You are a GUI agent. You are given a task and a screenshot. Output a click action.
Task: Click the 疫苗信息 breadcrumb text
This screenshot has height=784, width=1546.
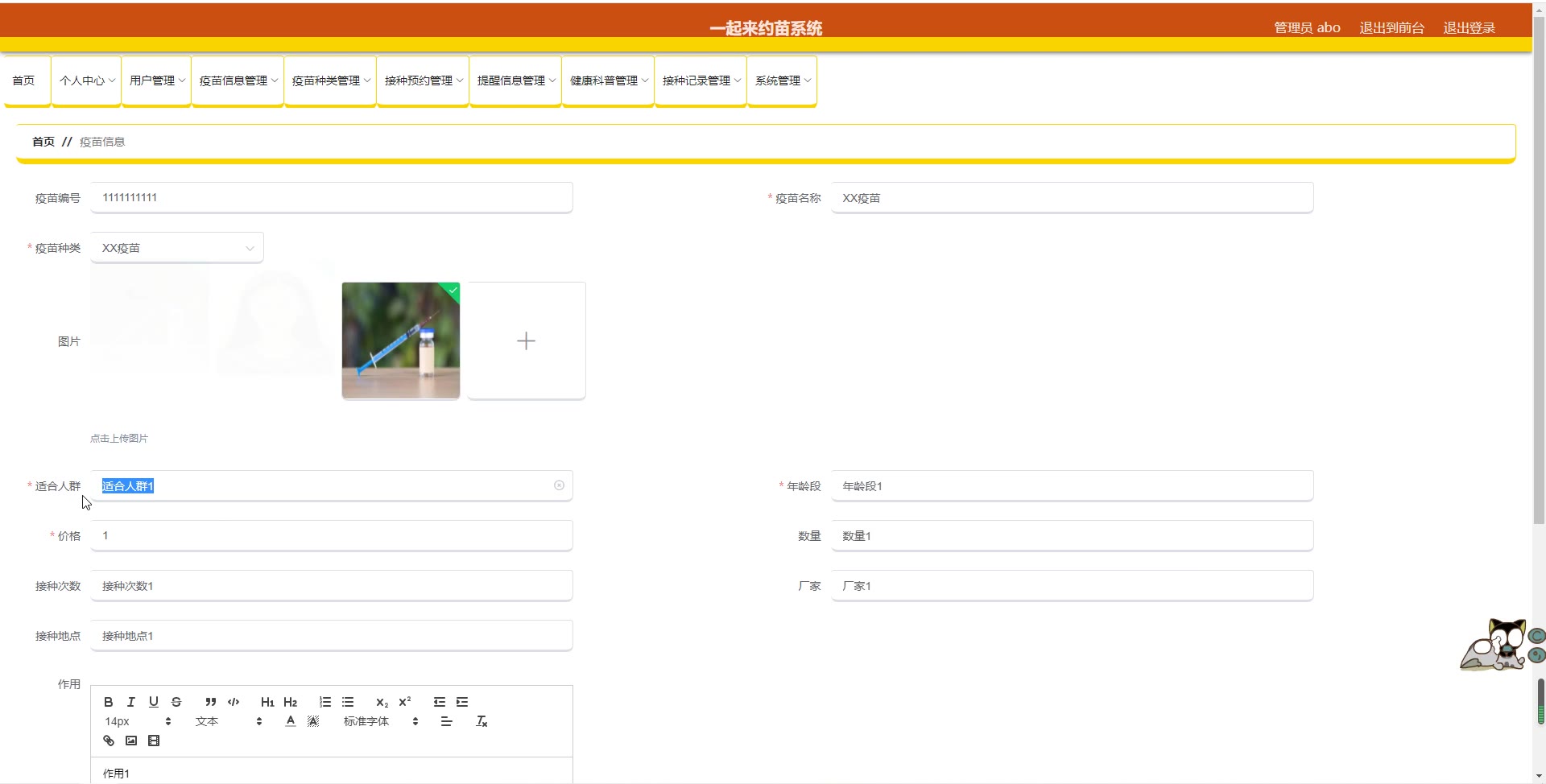coord(102,142)
